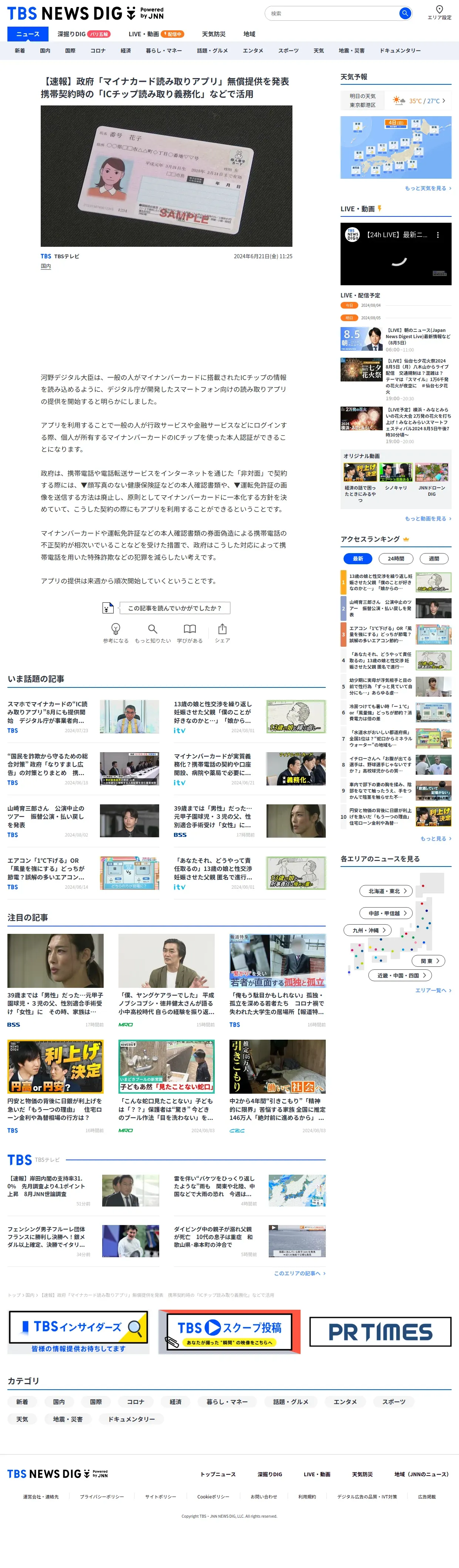The width and height of the screenshot is (459, 1568).
Task: Open 関東 area news
Action: point(429,960)
